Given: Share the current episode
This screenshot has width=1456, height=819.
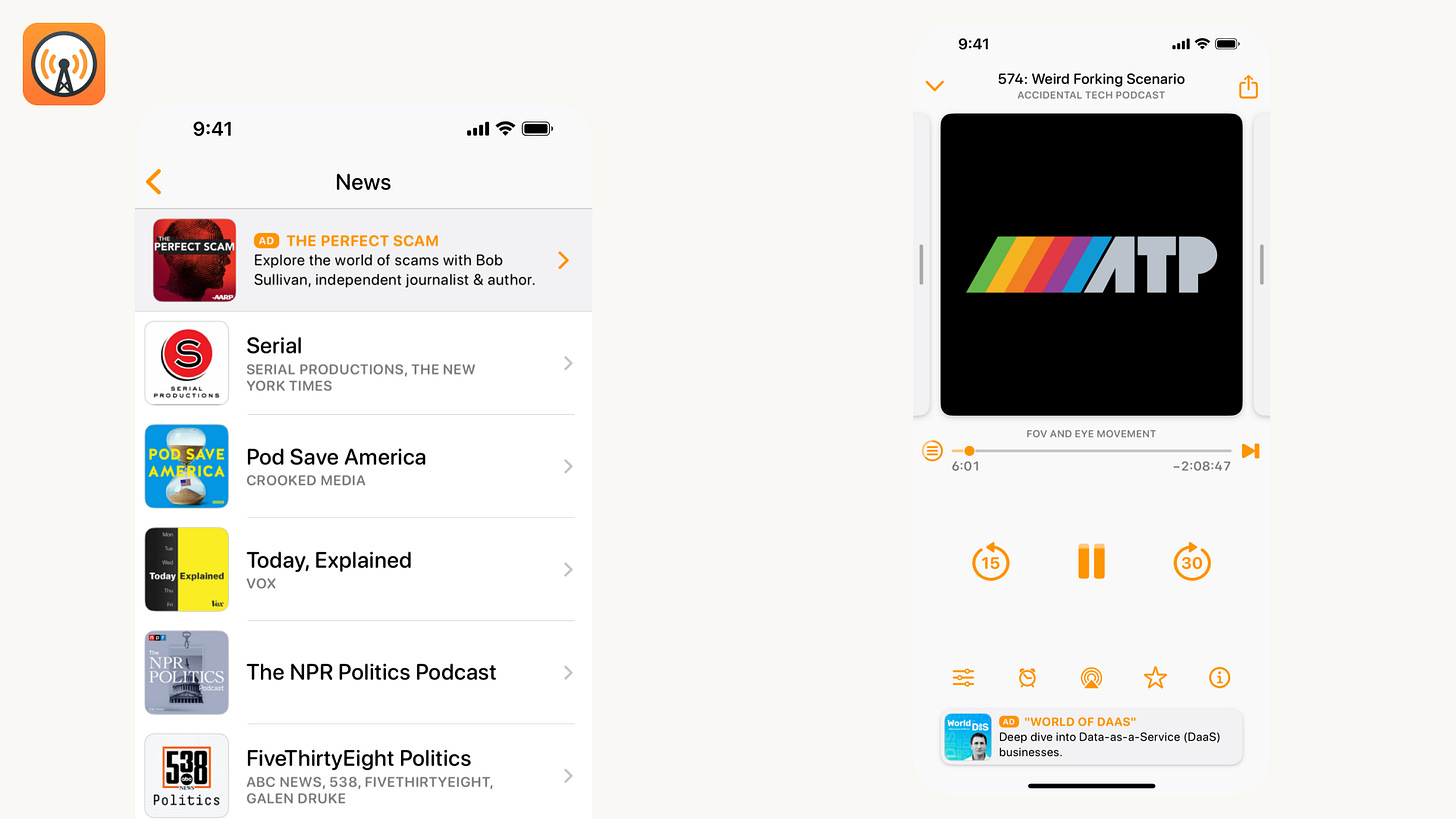Looking at the screenshot, I should (1248, 86).
